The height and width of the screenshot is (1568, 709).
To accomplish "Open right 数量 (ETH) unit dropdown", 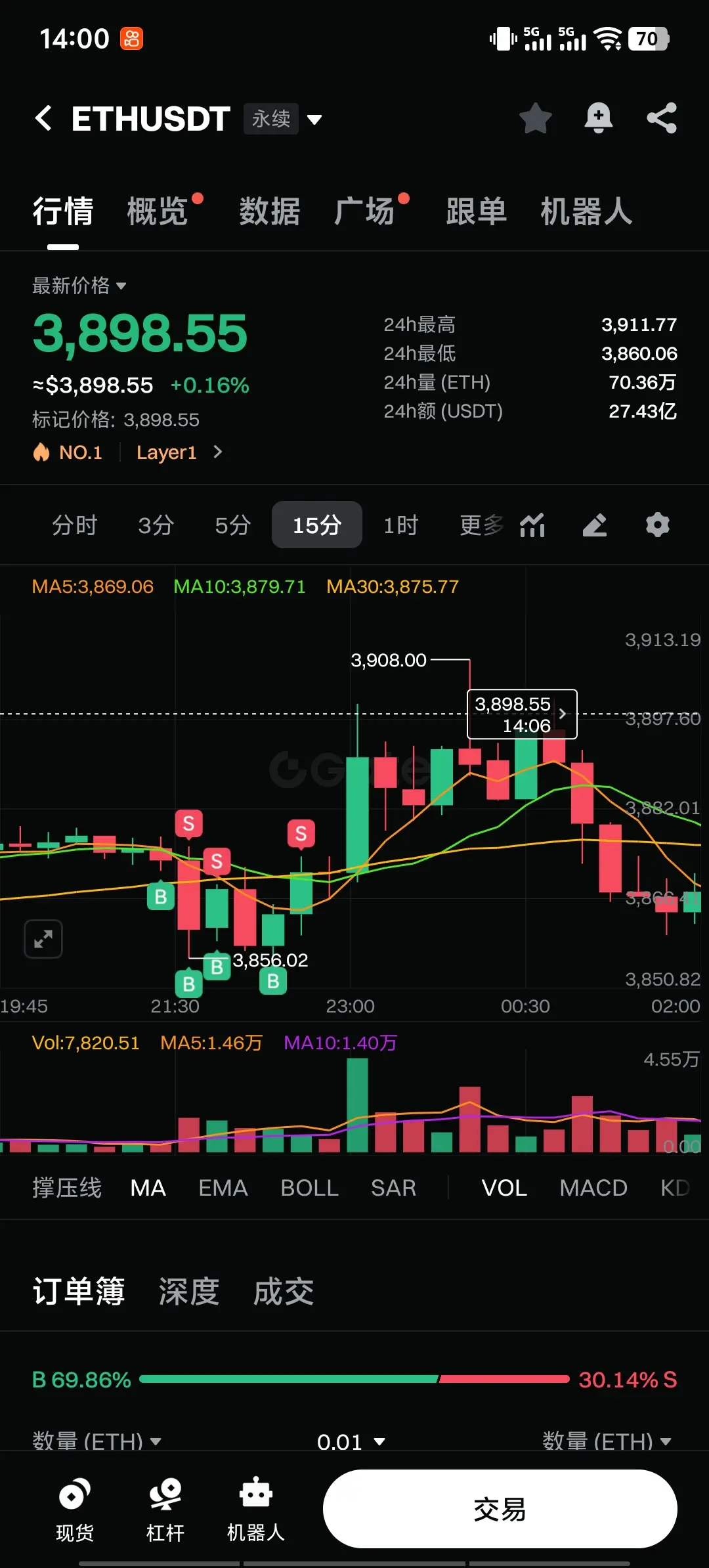I will click(607, 1441).
